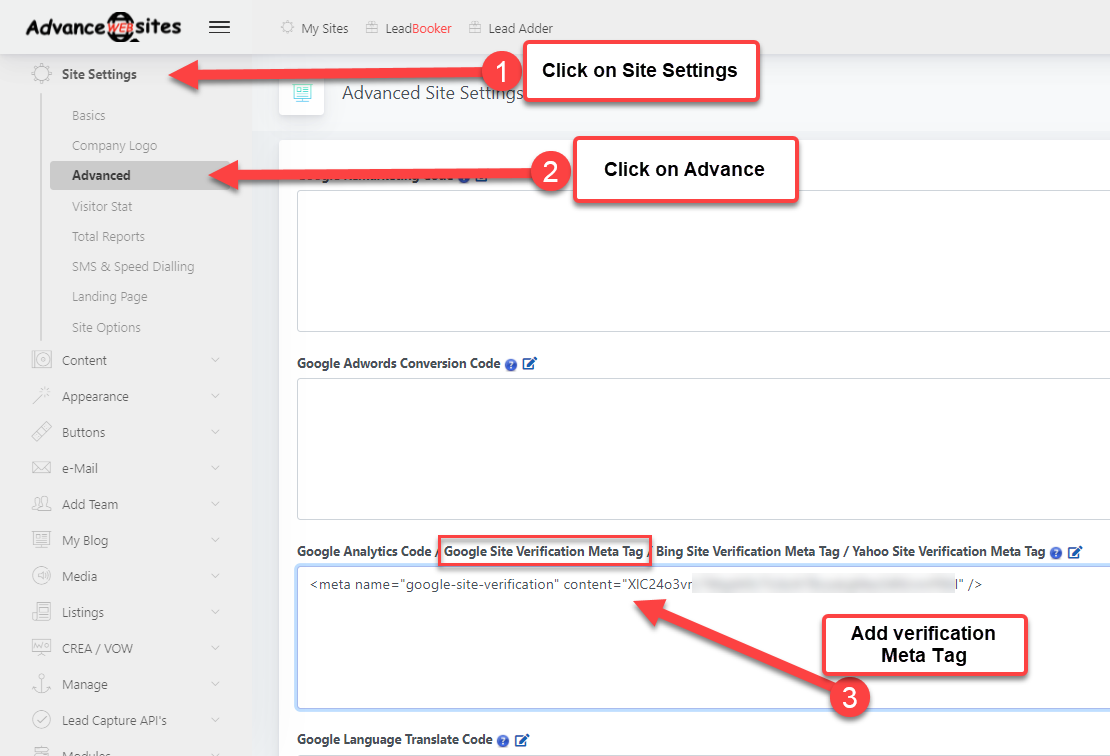Image resolution: width=1110 pixels, height=756 pixels.
Task: Open LeadBooker from the top bar
Action: coord(409,28)
